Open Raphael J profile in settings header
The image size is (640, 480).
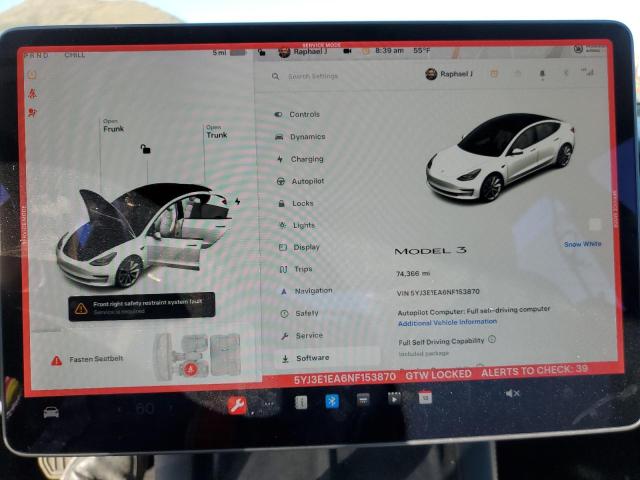tap(449, 74)
